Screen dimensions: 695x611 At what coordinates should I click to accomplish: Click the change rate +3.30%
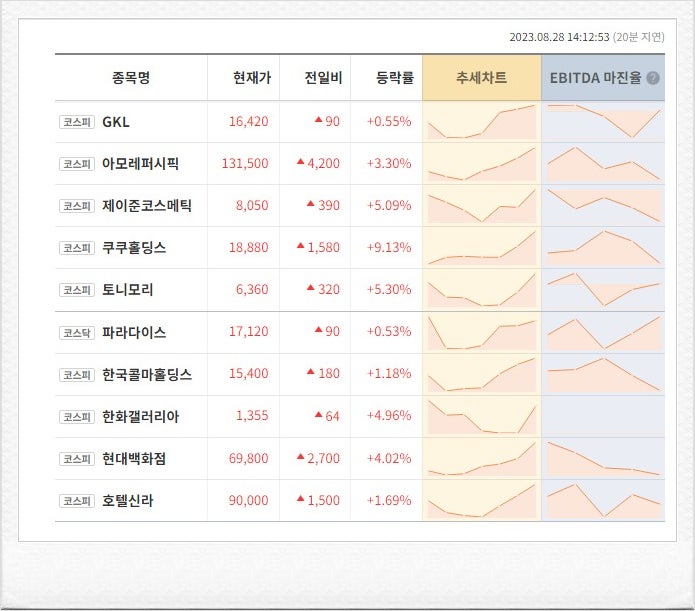389,164
